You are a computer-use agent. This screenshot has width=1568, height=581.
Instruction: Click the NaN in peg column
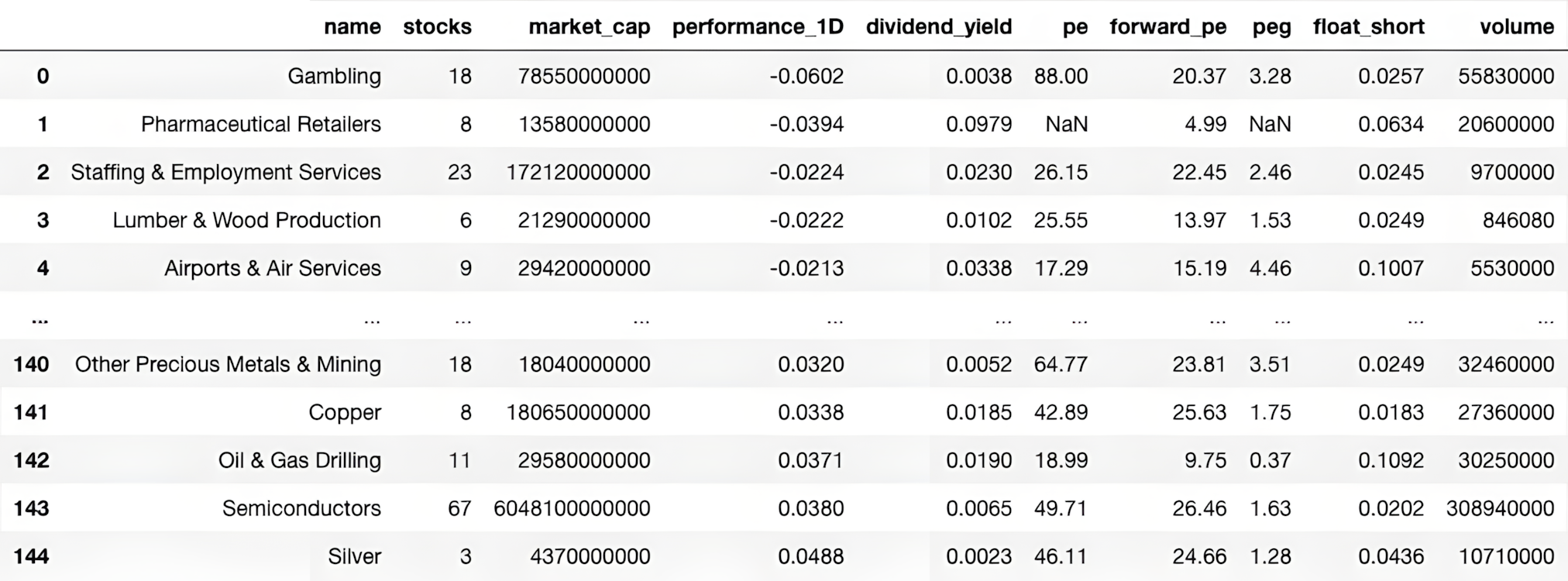tap(1270, 124)
